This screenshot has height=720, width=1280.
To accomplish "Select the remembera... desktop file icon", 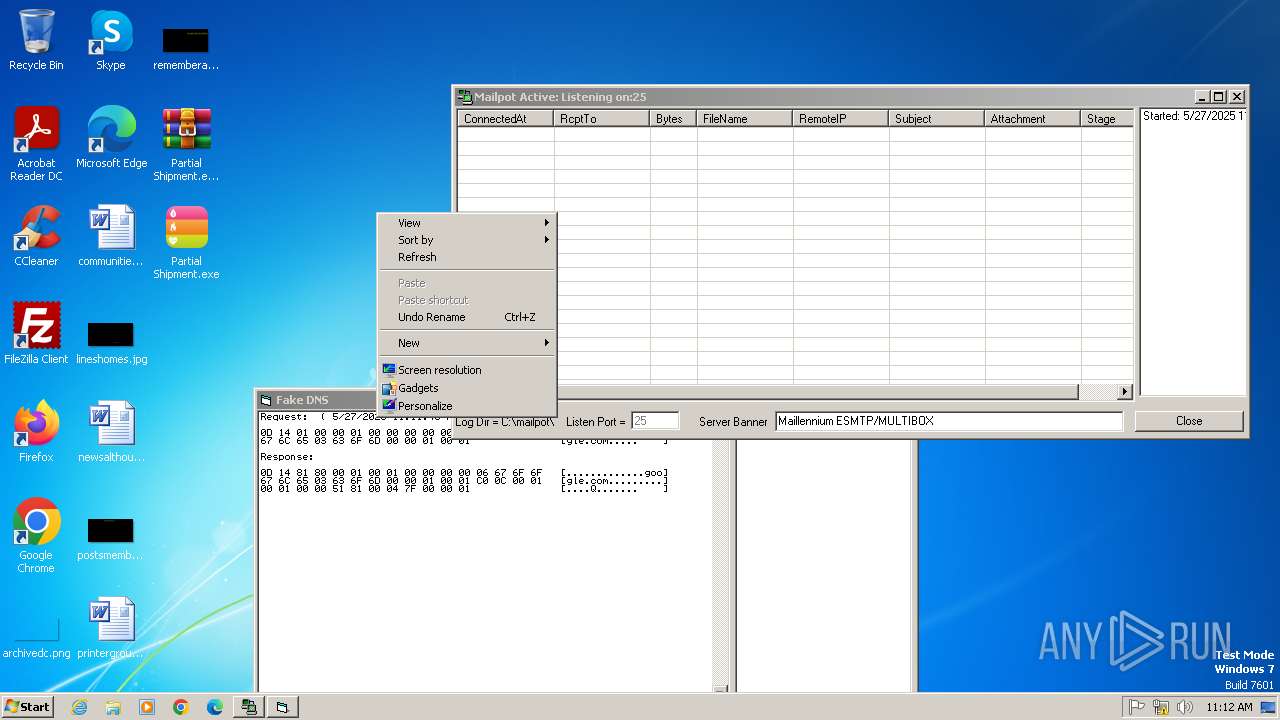I will pyautogui.click(x=186, y=47).
